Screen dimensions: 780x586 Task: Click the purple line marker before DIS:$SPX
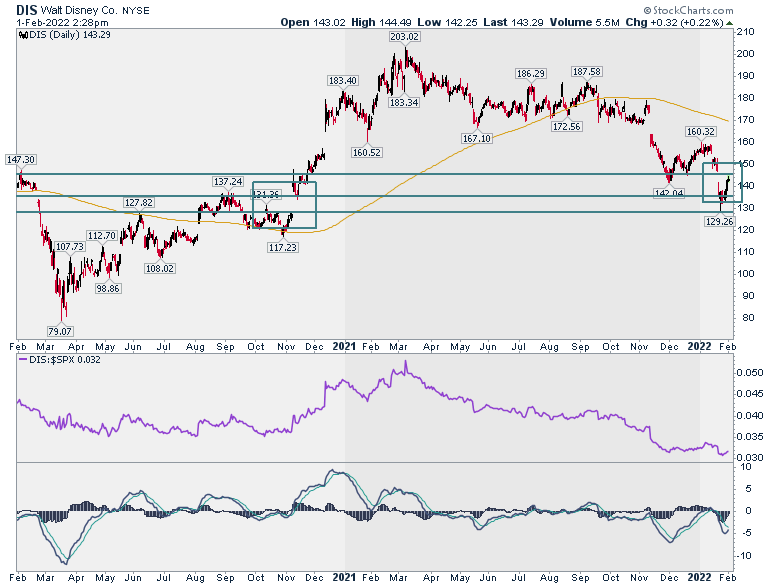click(x=23, y=360)
